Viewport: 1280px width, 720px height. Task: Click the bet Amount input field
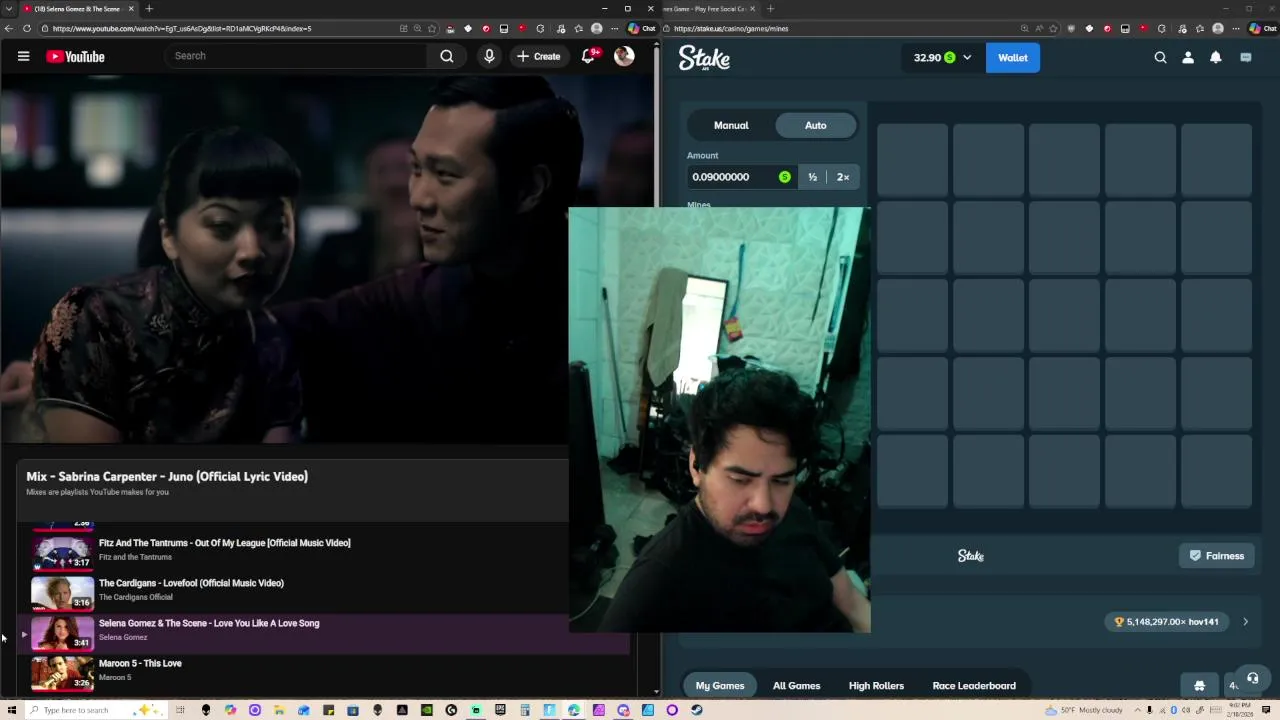tap(741, 177)
